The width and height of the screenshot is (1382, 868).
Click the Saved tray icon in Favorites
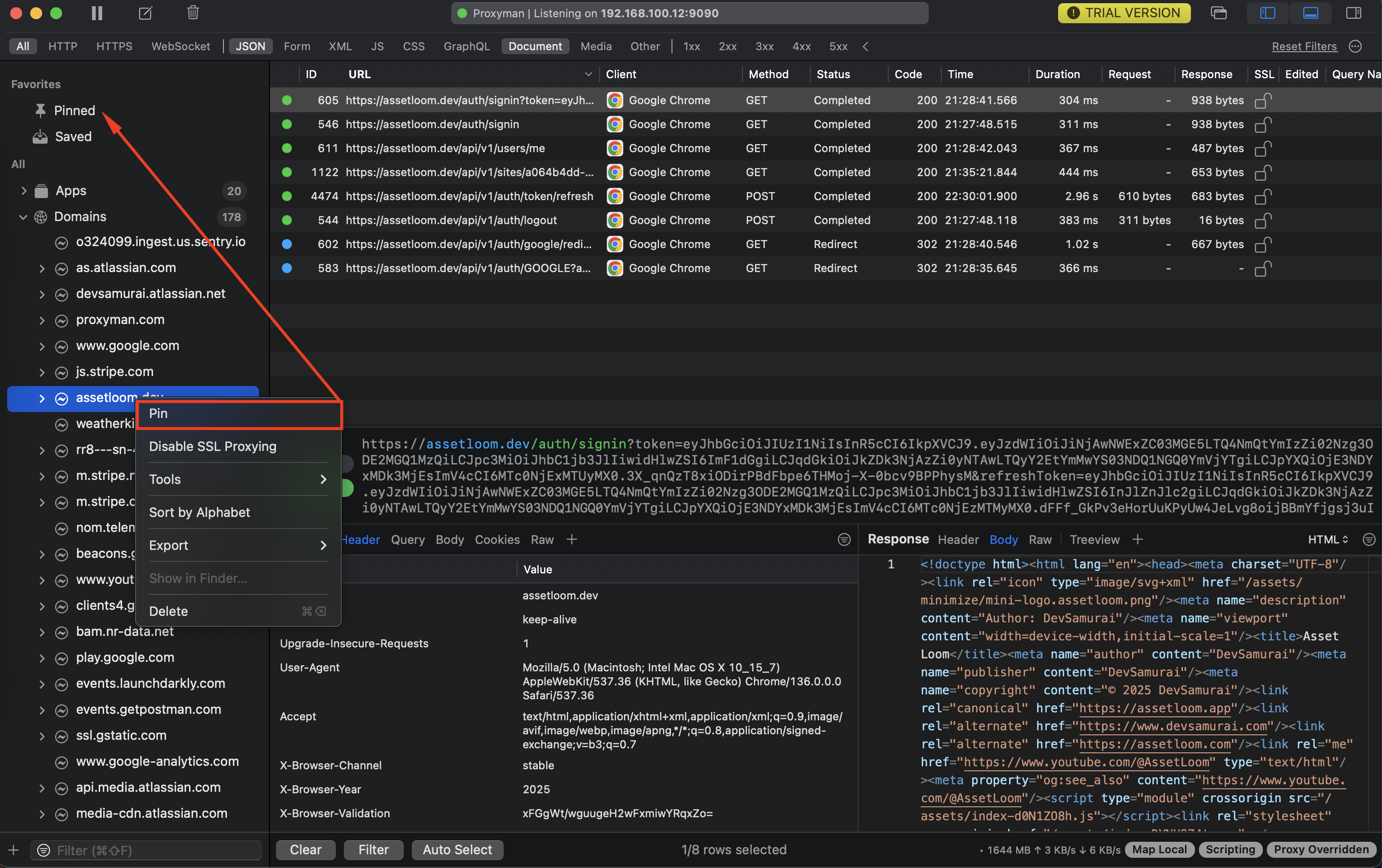tap(40, 136)
